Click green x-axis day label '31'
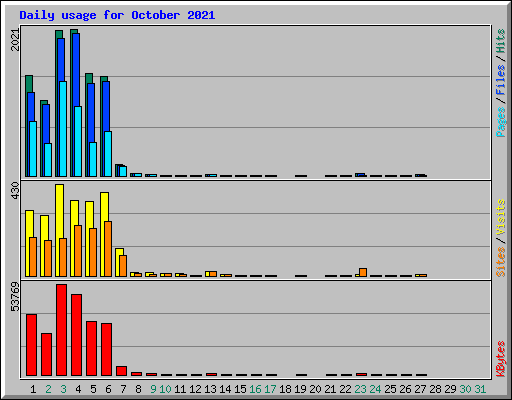This screenshot has height=400, width=512. 480,389
